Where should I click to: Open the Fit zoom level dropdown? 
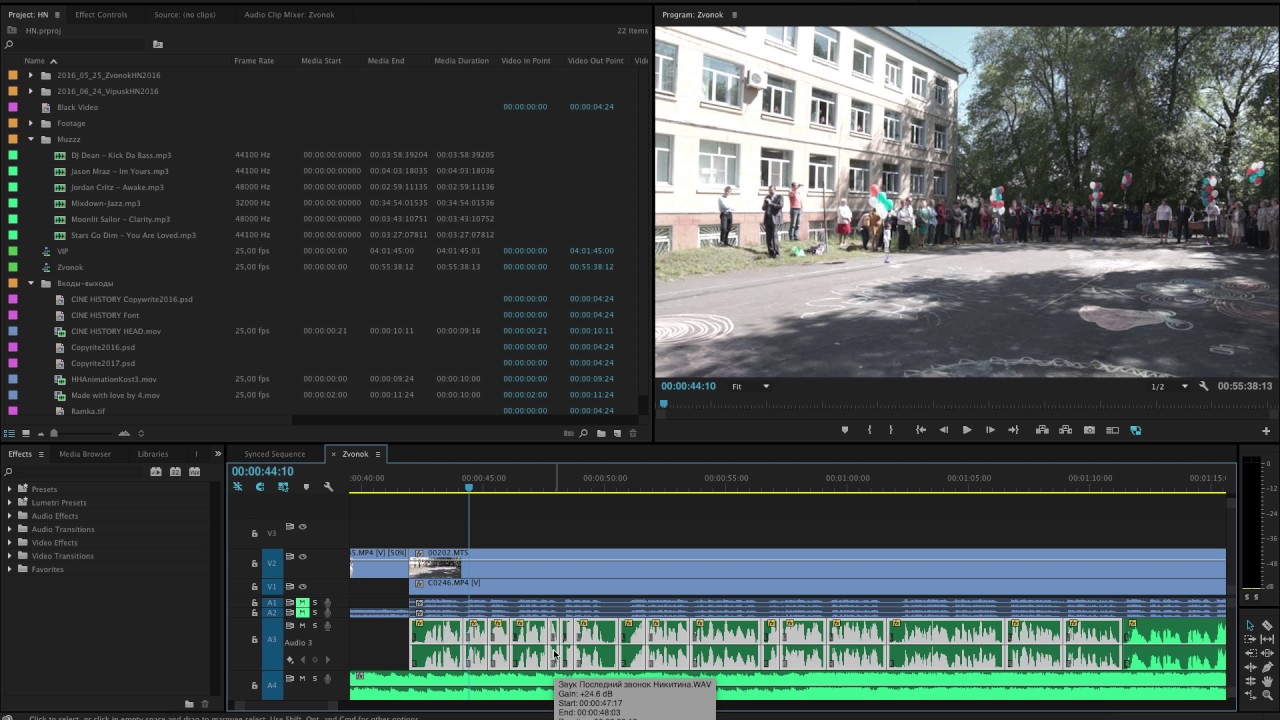[751, 386]
